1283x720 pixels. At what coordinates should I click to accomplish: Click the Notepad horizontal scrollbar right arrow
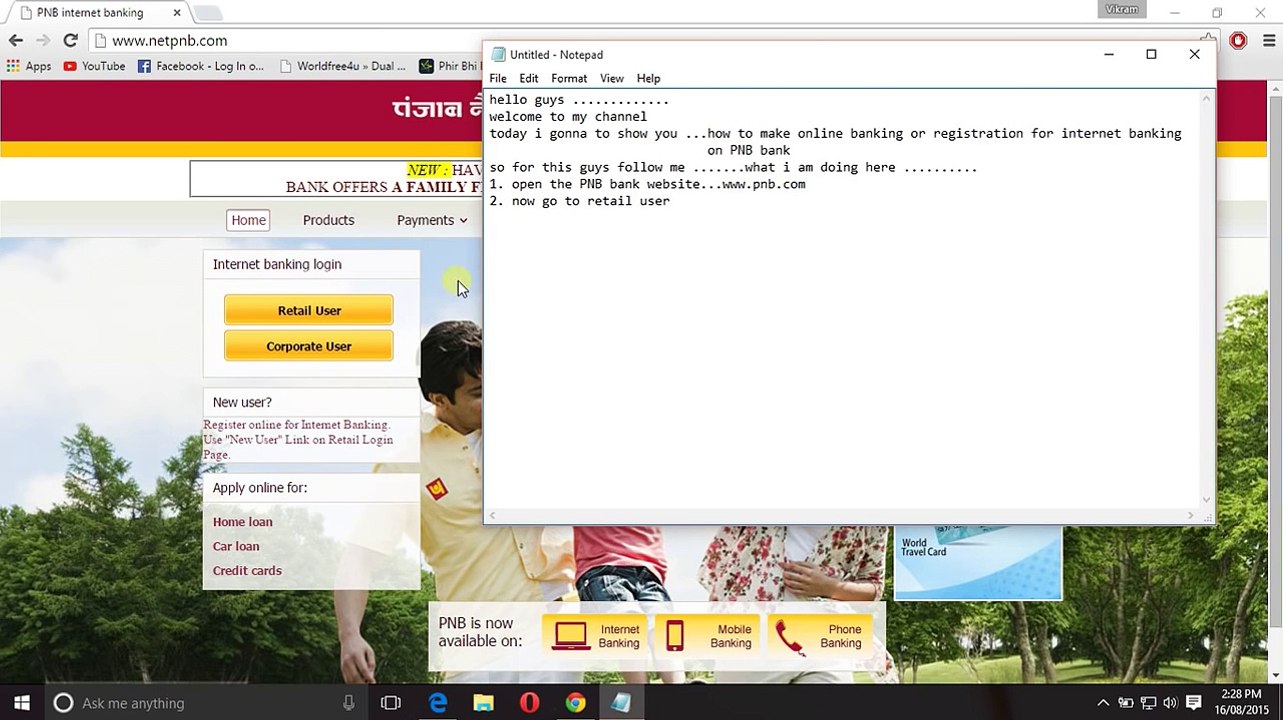coord(1190,516)
